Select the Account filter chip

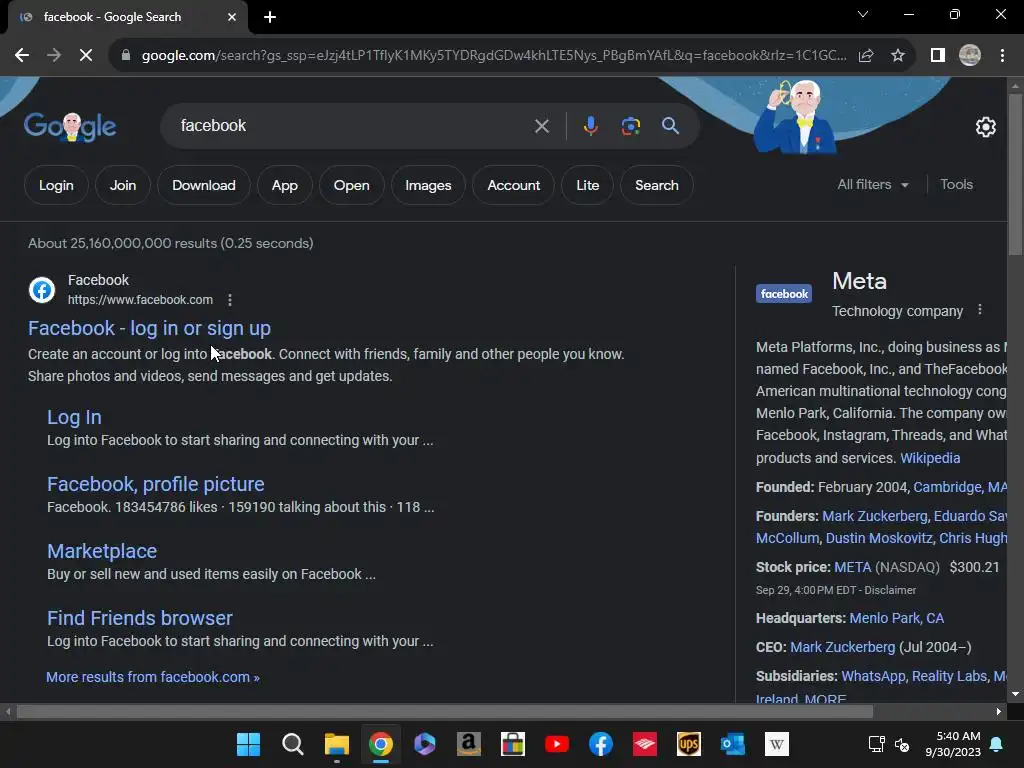(513, 185)
